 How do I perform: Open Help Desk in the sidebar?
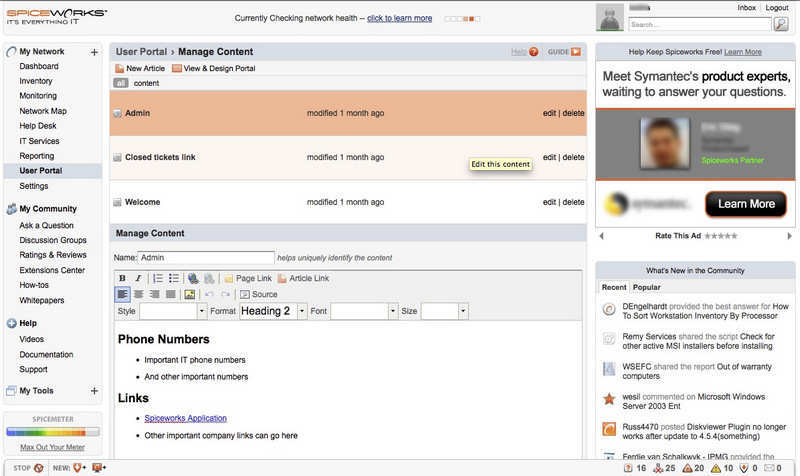click(x=39, y=126)
